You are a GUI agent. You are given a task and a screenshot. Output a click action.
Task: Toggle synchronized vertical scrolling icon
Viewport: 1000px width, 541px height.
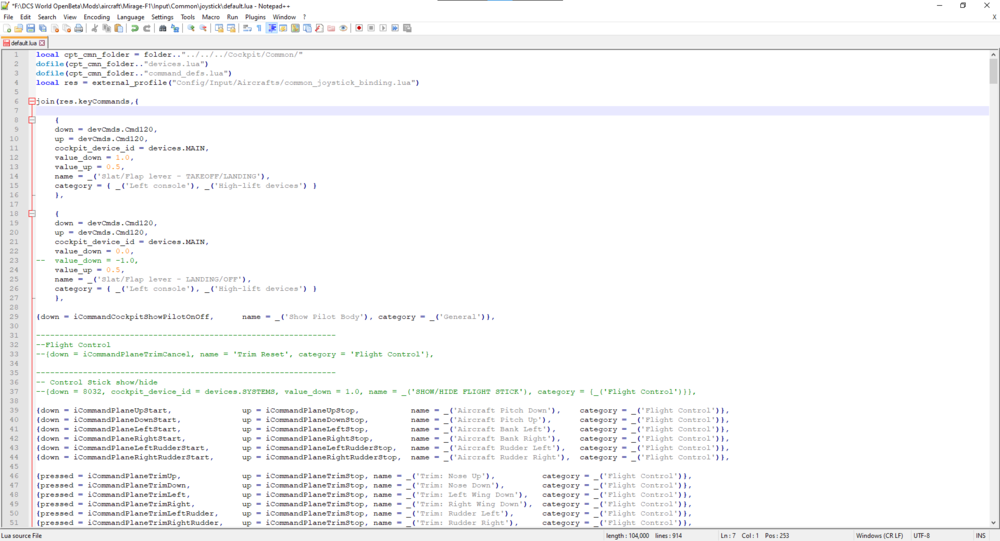219,28
